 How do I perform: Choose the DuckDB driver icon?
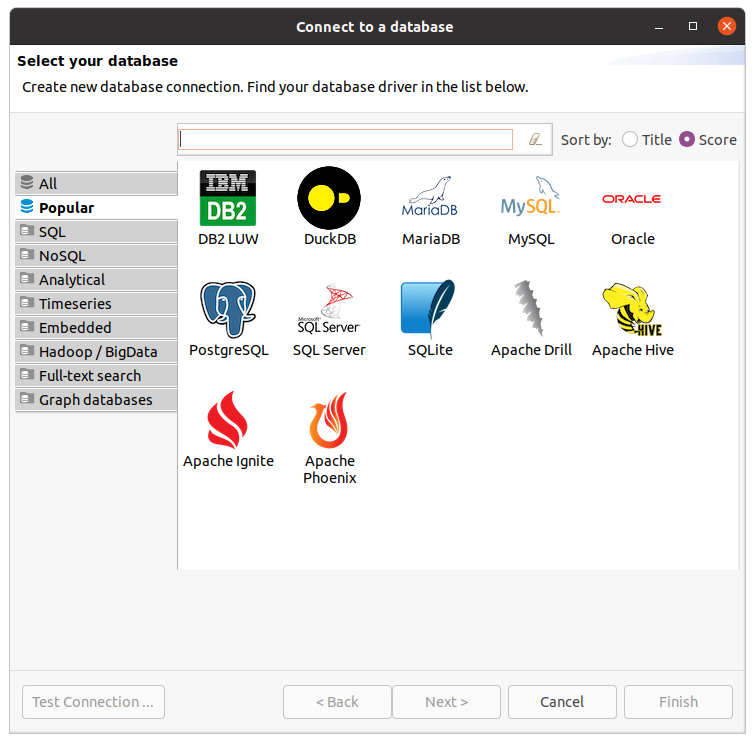(329, 197)
